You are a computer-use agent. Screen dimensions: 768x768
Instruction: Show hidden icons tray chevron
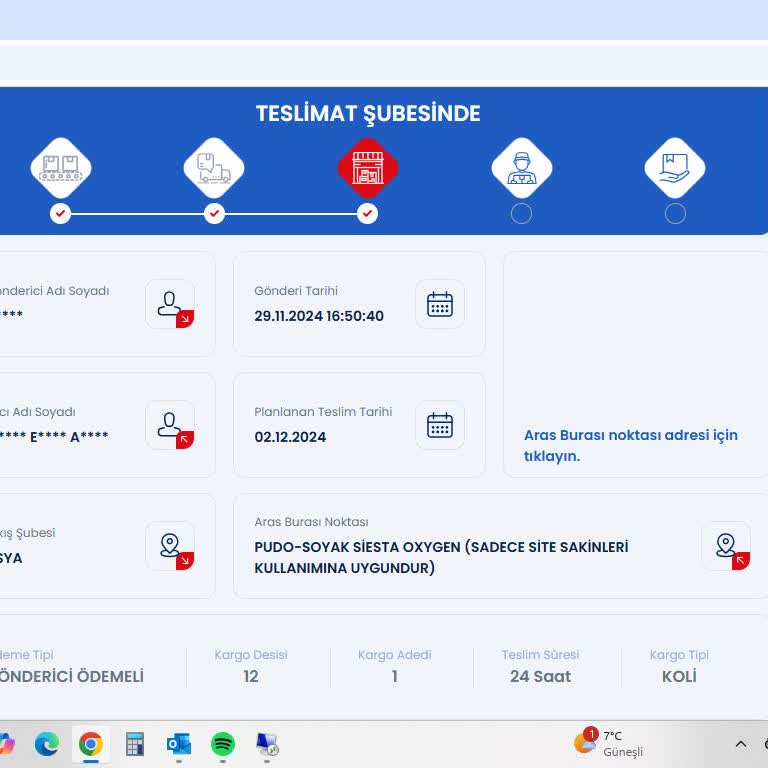click(741, 744)
